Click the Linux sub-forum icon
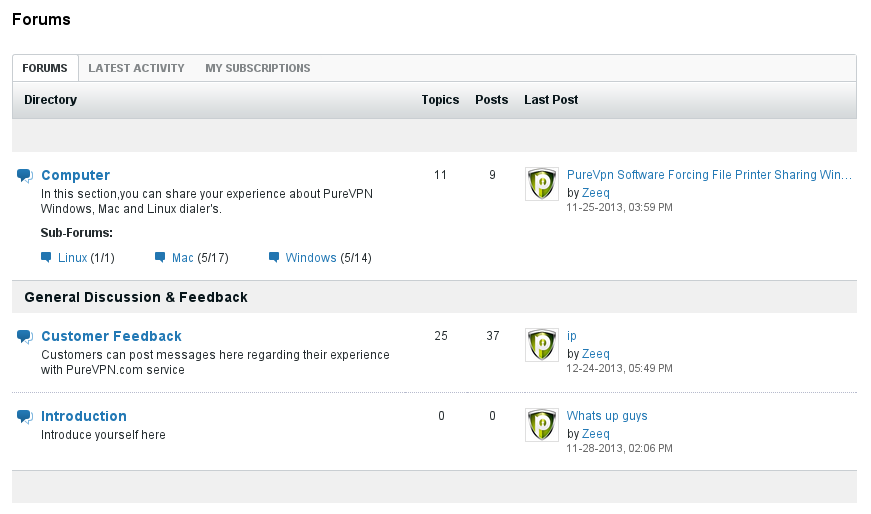 click(46, 257)
